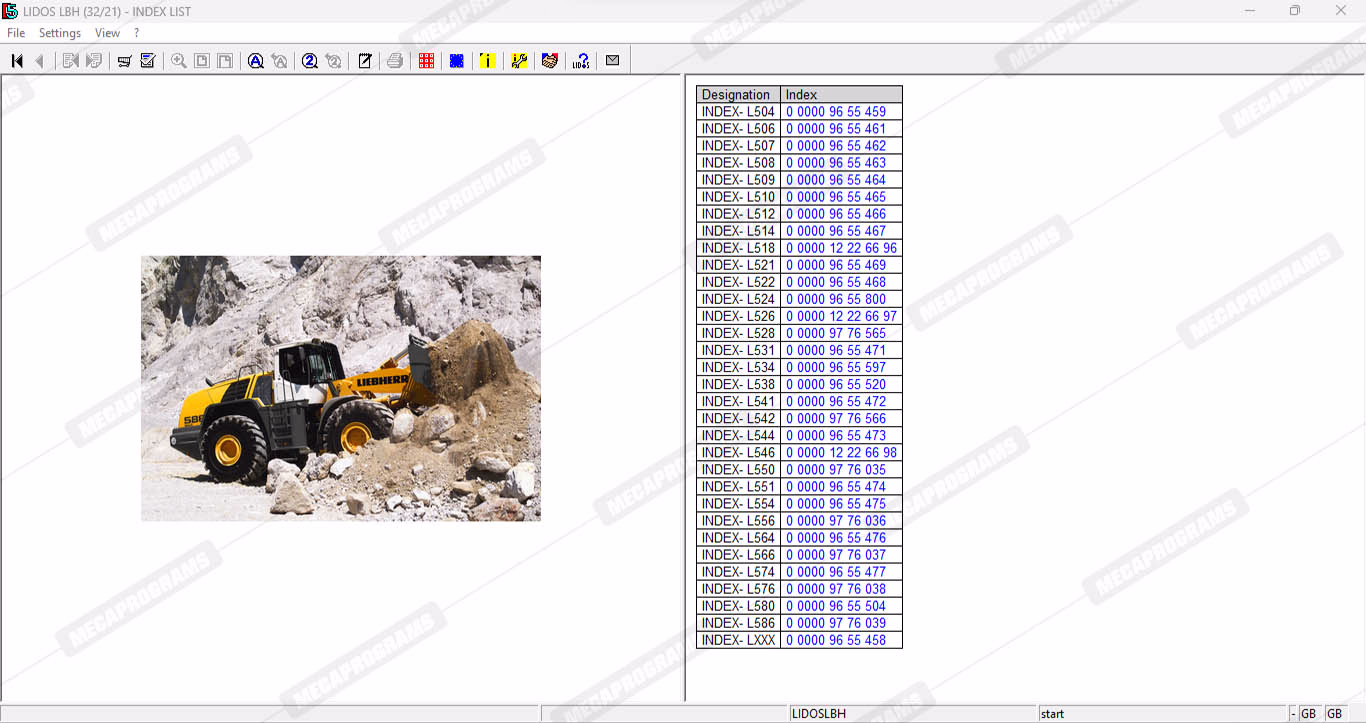Open index link 0 0000 97 76 565

tap(836, 333)
